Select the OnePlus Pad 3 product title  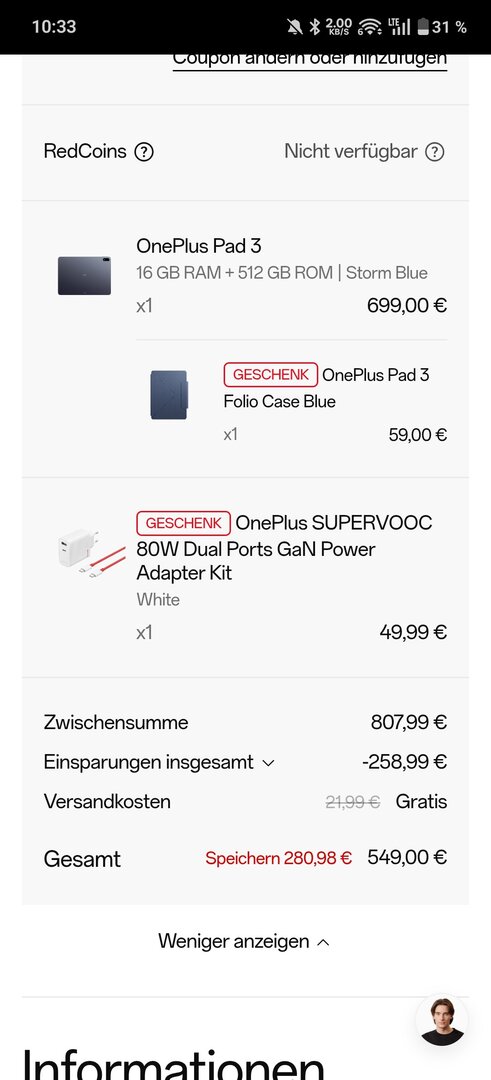click(x=198, y=246)
